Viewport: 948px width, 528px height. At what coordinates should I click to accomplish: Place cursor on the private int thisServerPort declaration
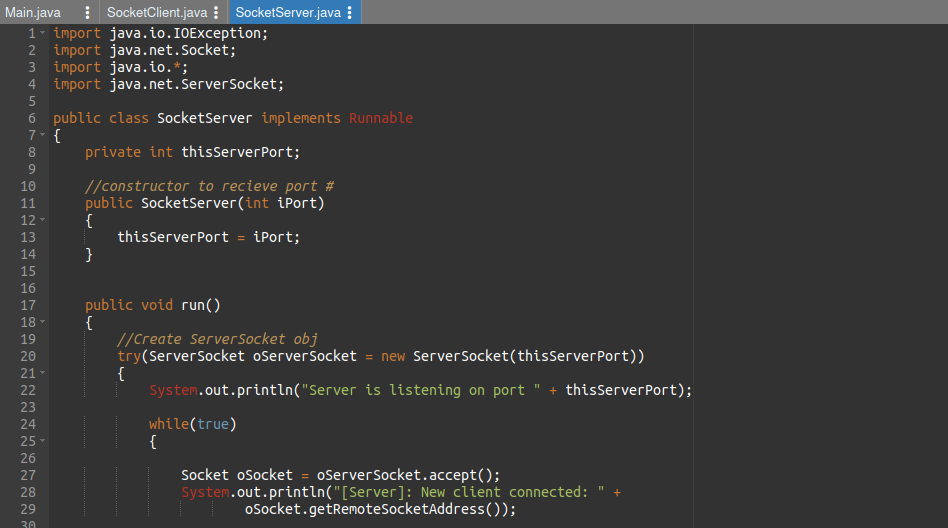(x=192, y=152)
